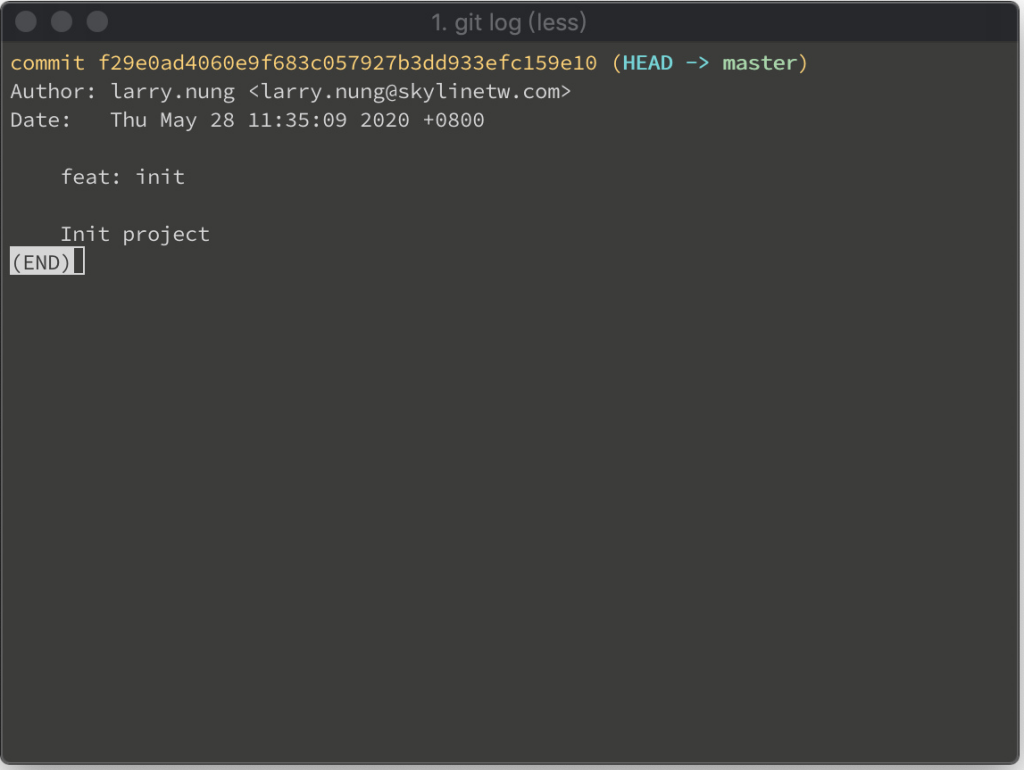Viewport: 1024px width, 770px height.
Task: Click the 'Author:' label
Action: (x=54, y=91)
